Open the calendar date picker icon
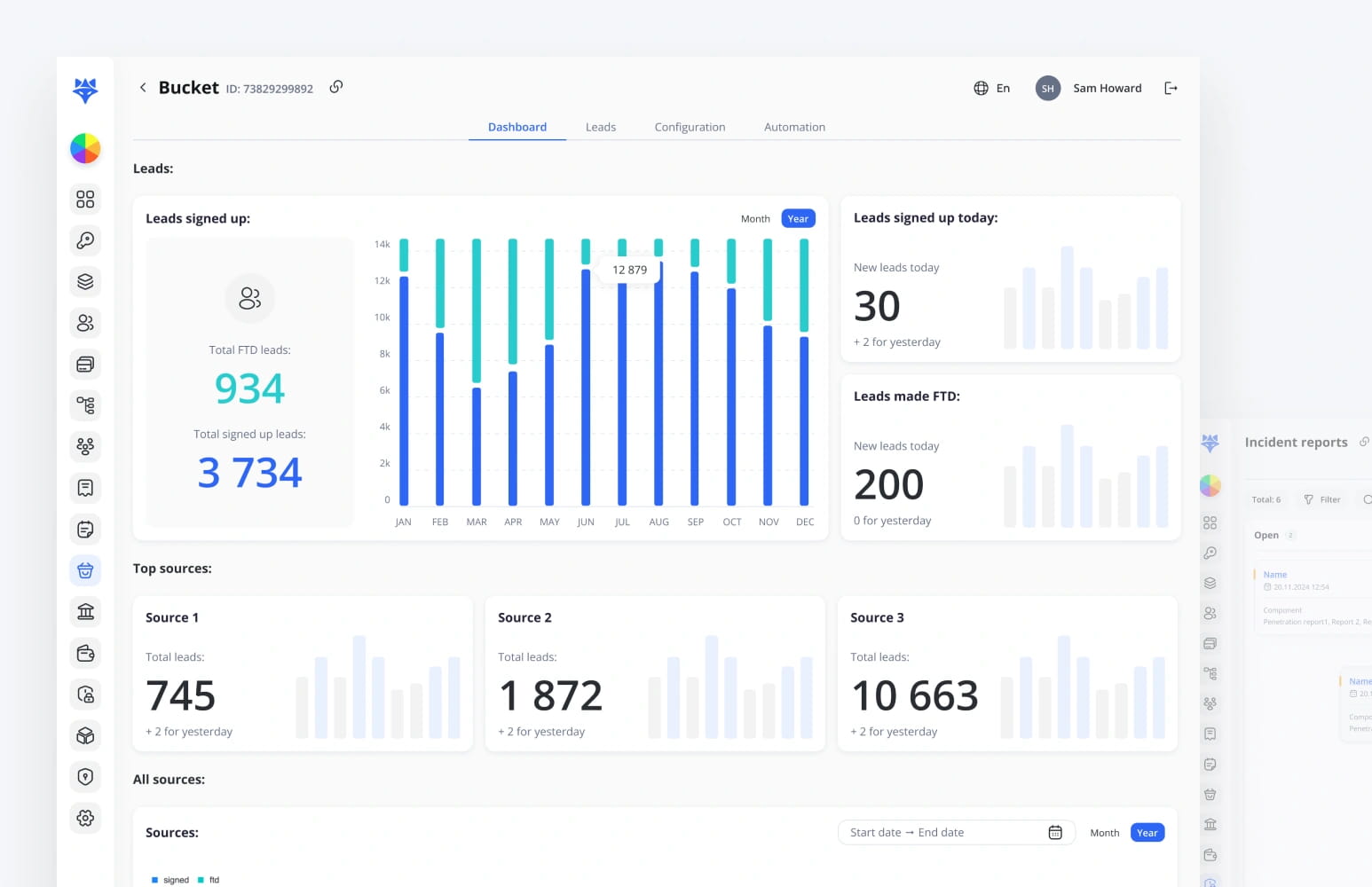This screenshot has width=1372, height=887. [1055, 832]
